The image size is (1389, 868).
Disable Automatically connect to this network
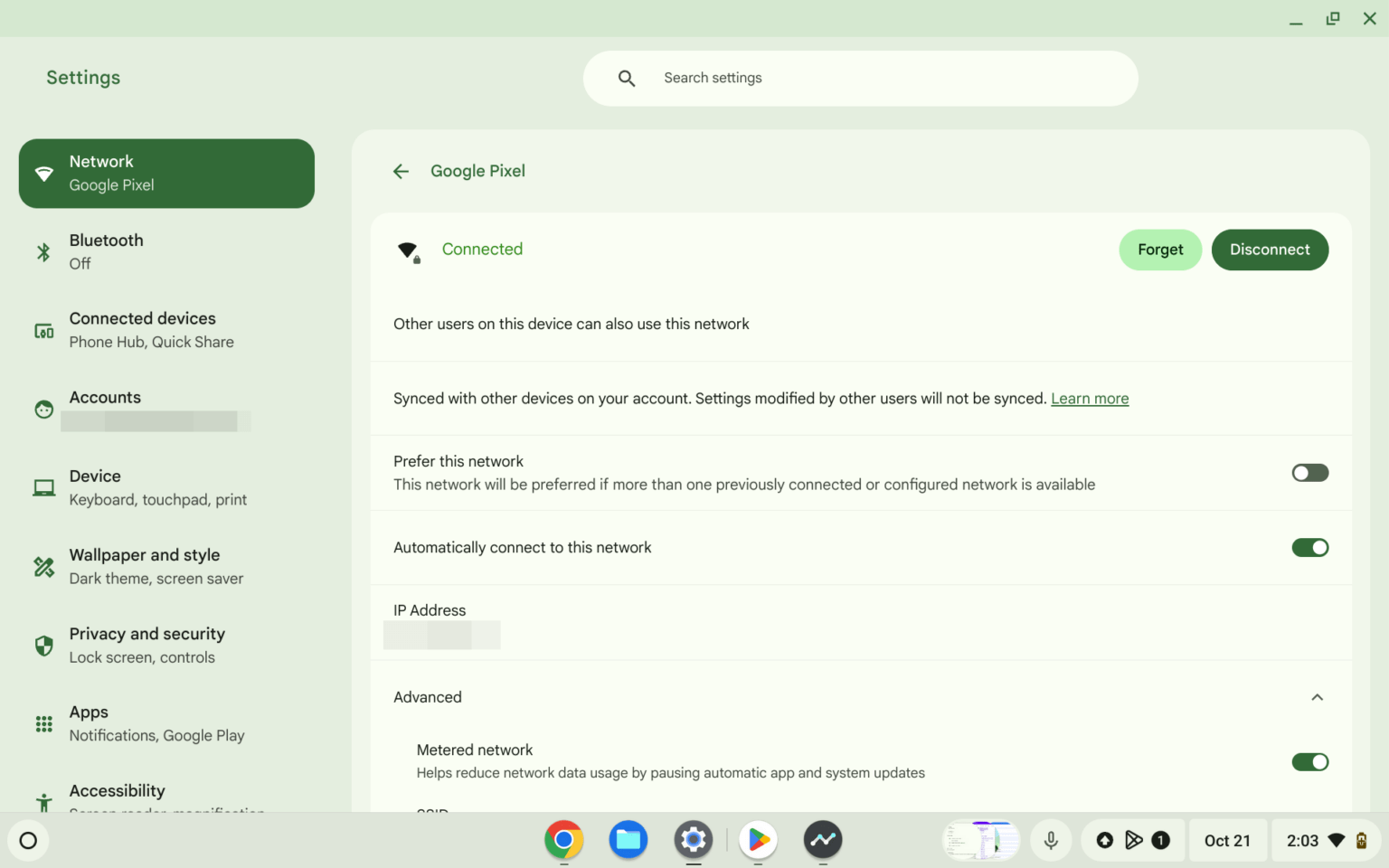point(1309,547)
